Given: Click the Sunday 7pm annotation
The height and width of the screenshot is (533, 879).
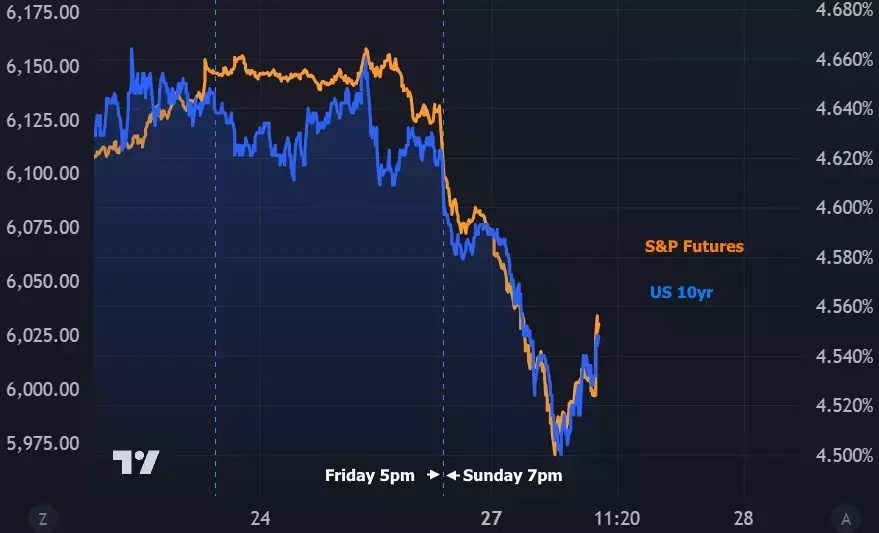Looking at the screenshot, I should pos(512,476).
